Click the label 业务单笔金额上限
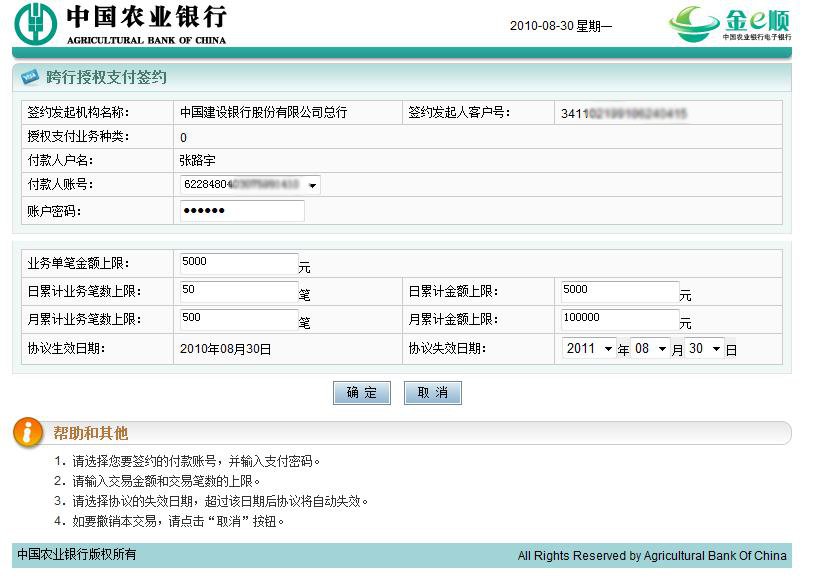This screenshot has width=829, height=585. click(78, 263)
